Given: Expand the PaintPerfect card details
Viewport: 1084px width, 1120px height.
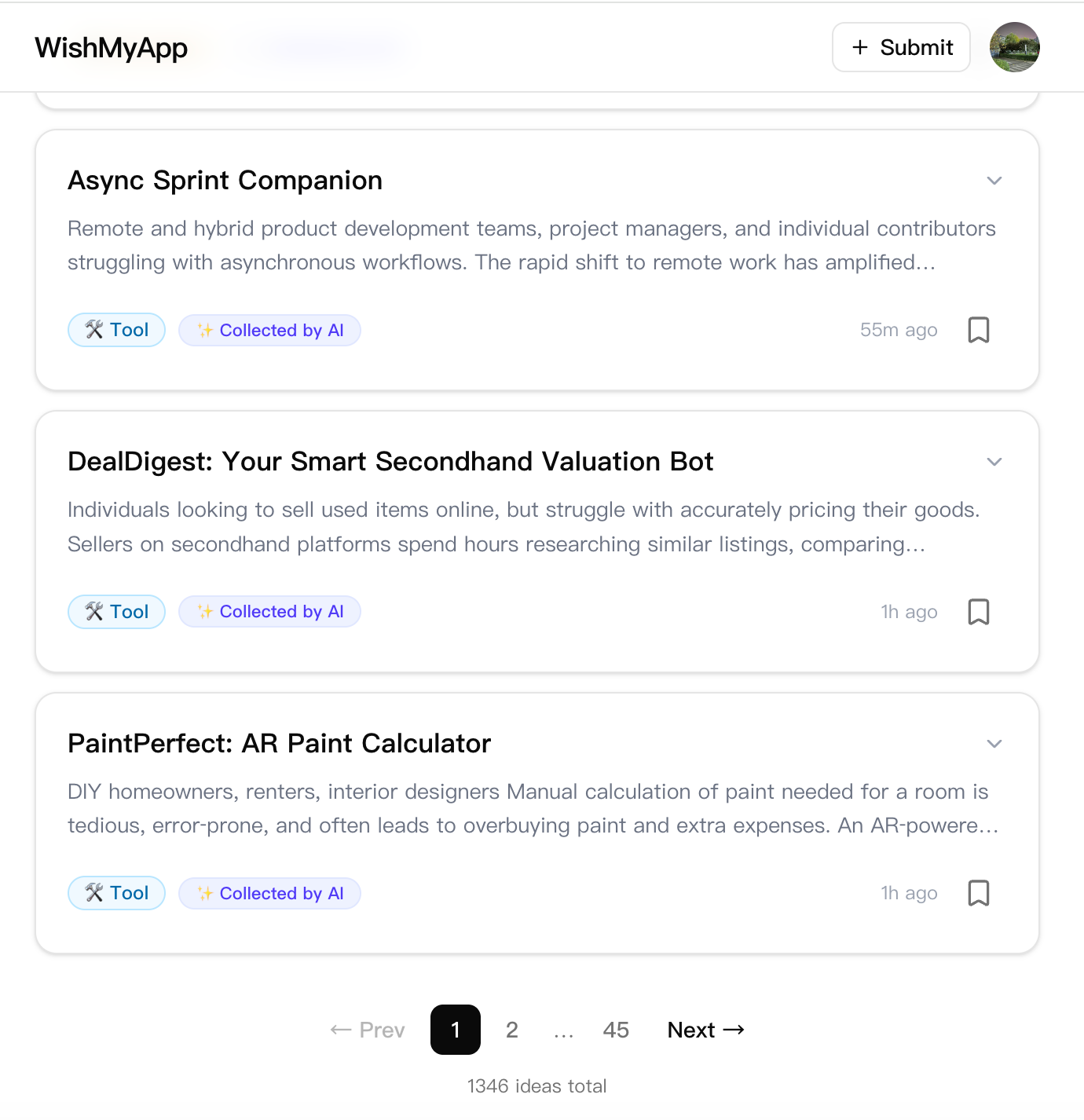Looking at the screenshot, I should (994, 743).
